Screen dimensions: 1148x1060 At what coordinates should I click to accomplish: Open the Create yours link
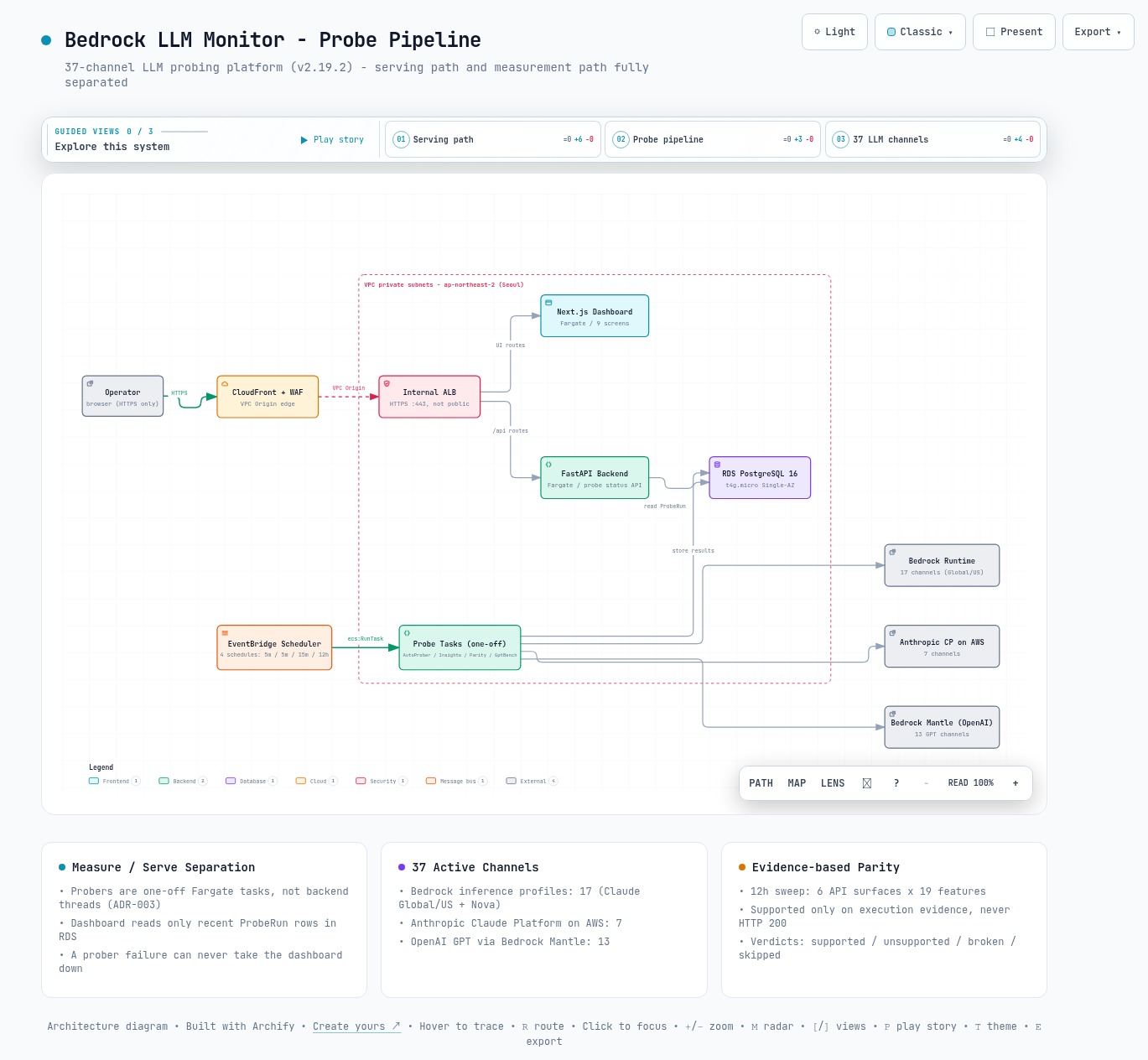(x=356, y=1026)
